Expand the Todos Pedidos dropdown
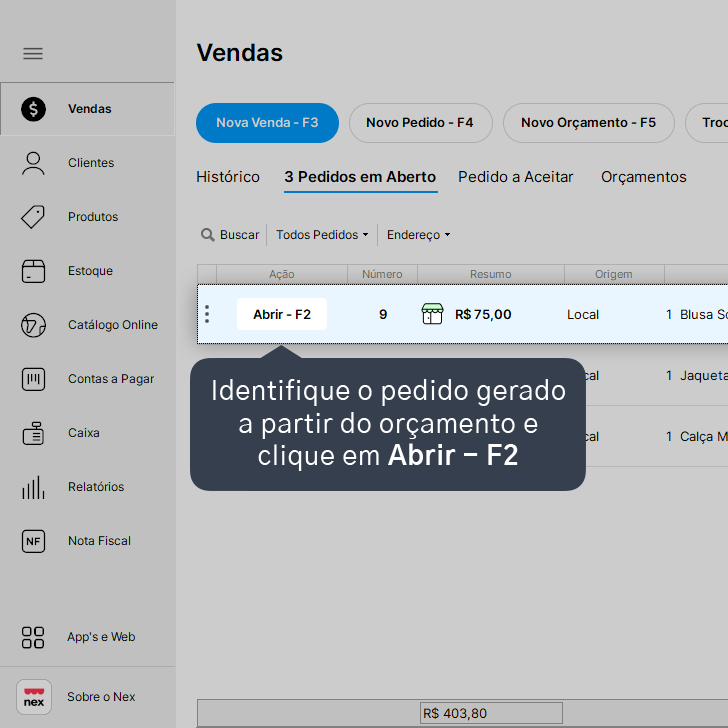 pyautogui.click(x=322, y=235)
